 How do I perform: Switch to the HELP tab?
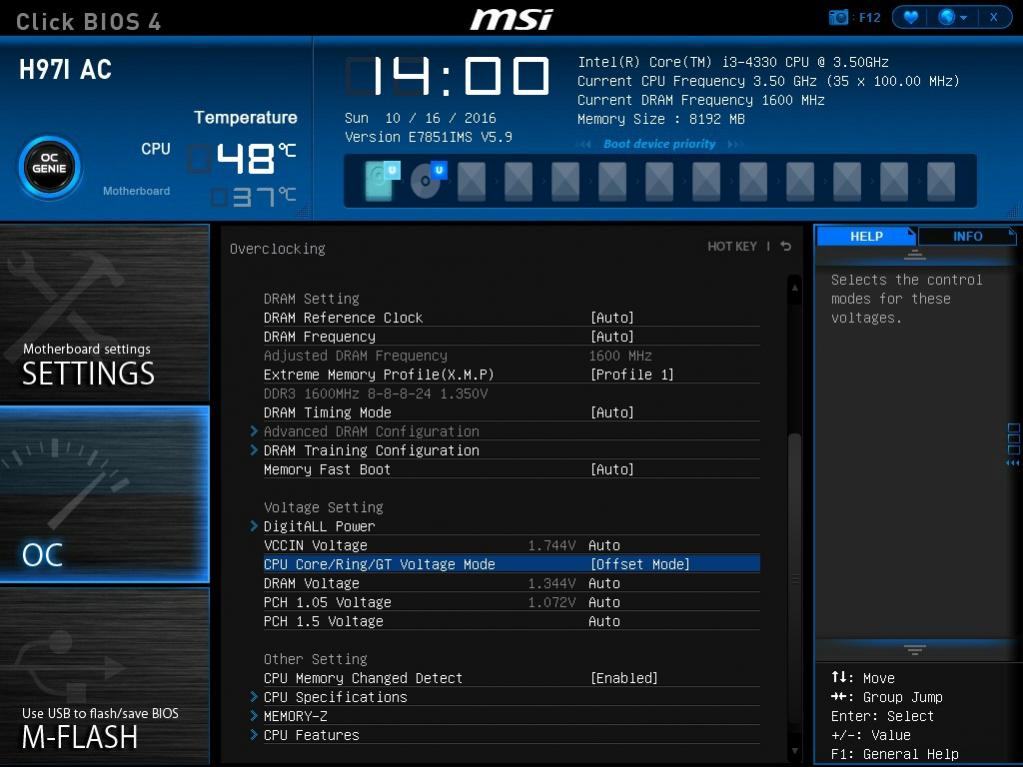point(866,236)
